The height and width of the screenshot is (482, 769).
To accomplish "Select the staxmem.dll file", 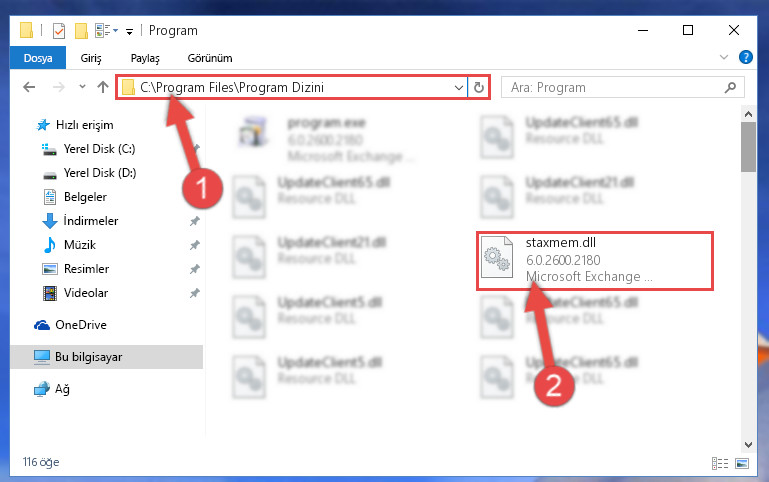I will click(x=594, y=260).
